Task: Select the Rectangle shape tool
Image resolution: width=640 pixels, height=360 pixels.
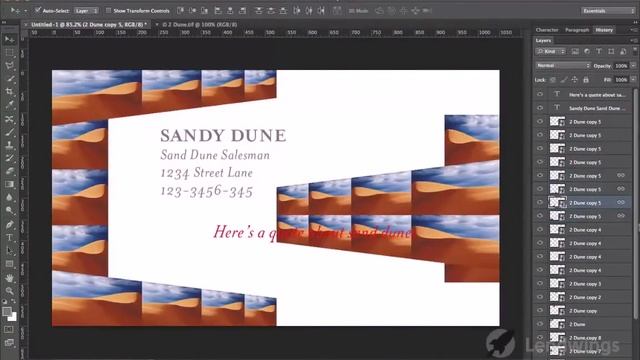Action: pyautogui.click(x=9, y=264)
